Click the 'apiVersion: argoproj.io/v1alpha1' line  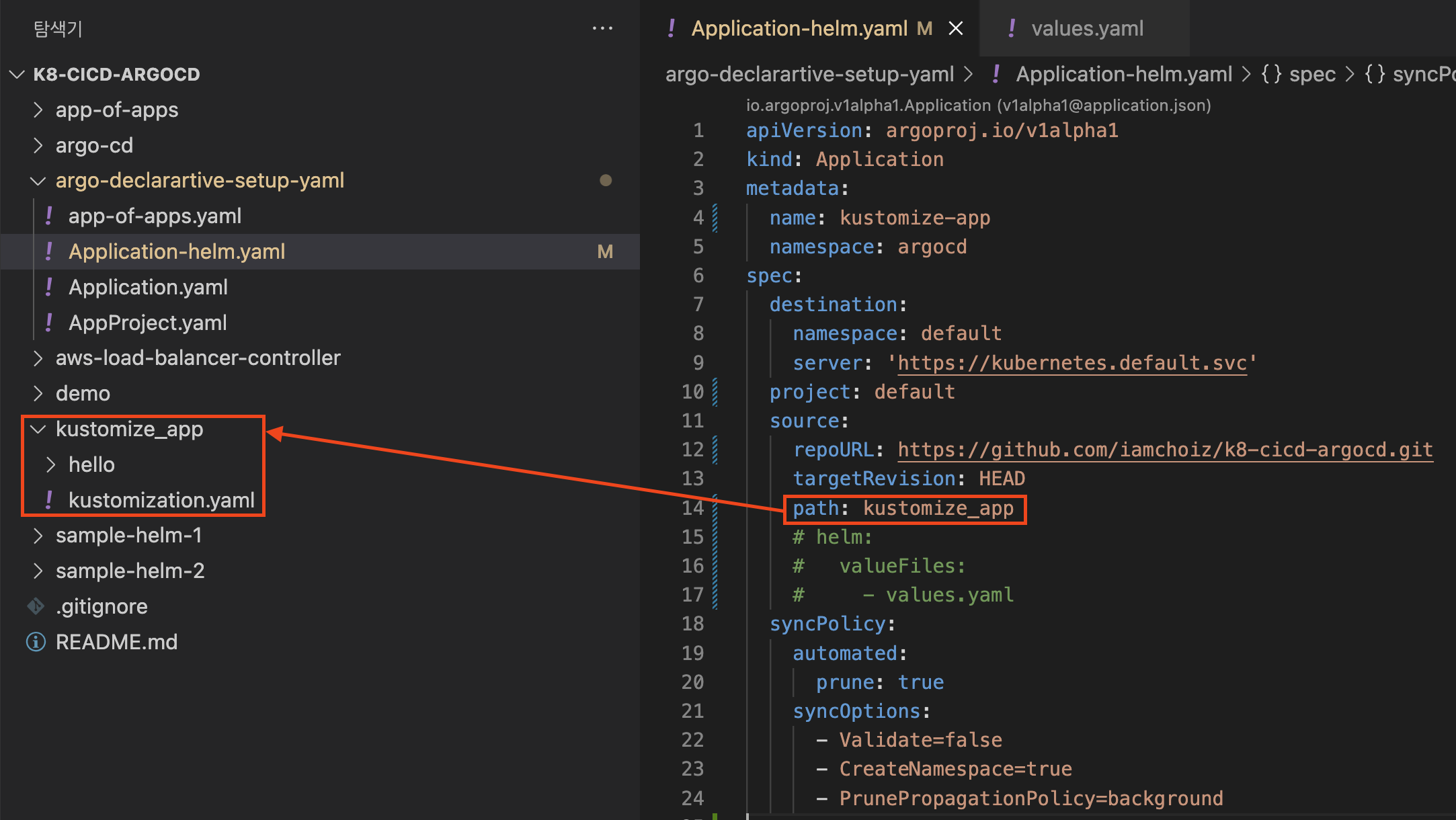point(932,130)
